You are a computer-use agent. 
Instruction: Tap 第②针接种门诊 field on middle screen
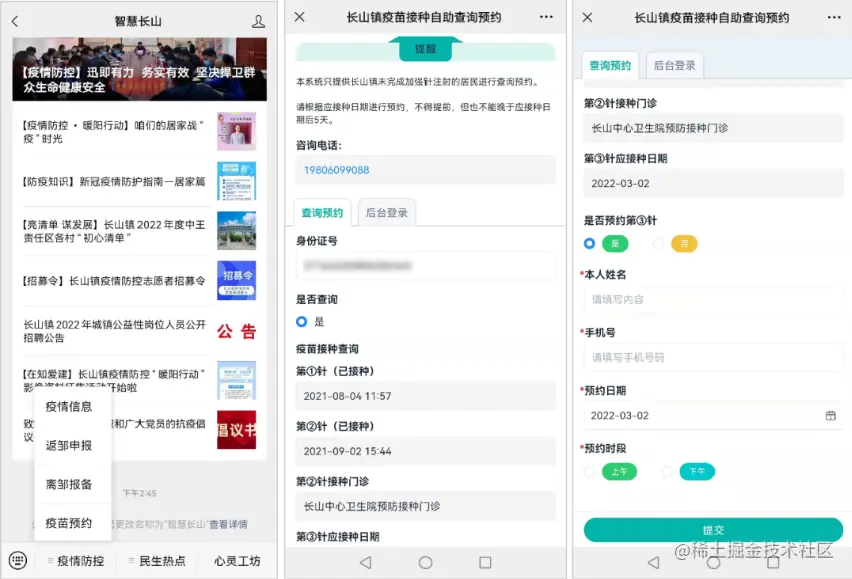point(425,506)
